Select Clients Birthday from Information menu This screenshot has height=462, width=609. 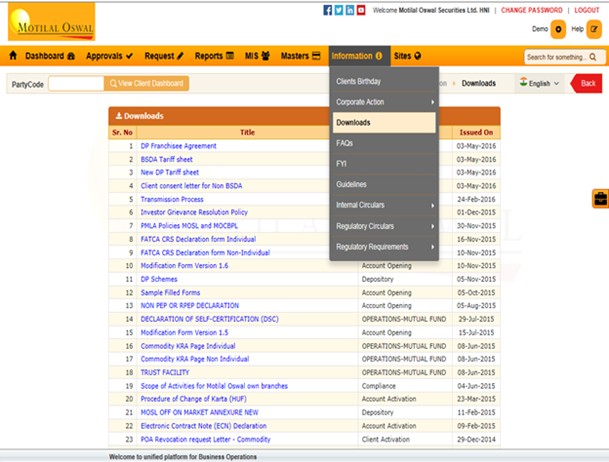point(384,82)
